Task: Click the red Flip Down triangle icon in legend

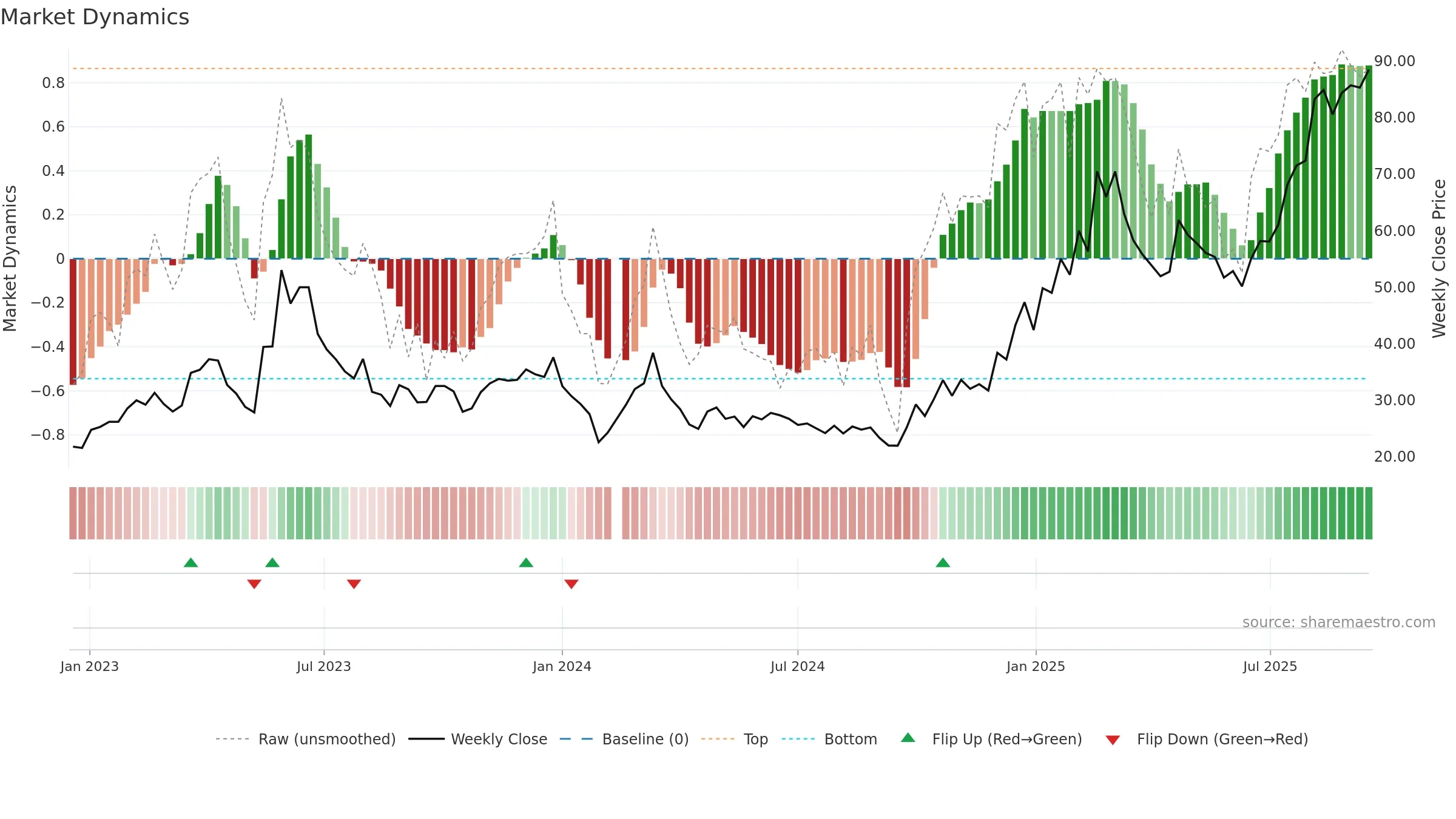Action: [x=1113, y=740]
